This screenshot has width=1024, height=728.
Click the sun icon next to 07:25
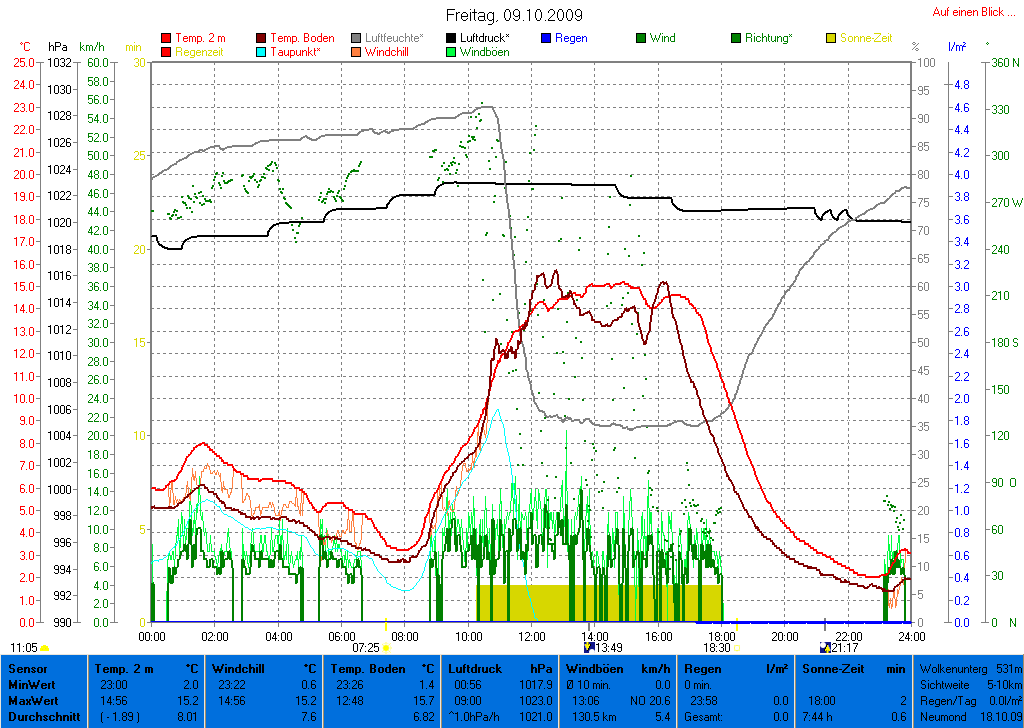coord(386,648)
